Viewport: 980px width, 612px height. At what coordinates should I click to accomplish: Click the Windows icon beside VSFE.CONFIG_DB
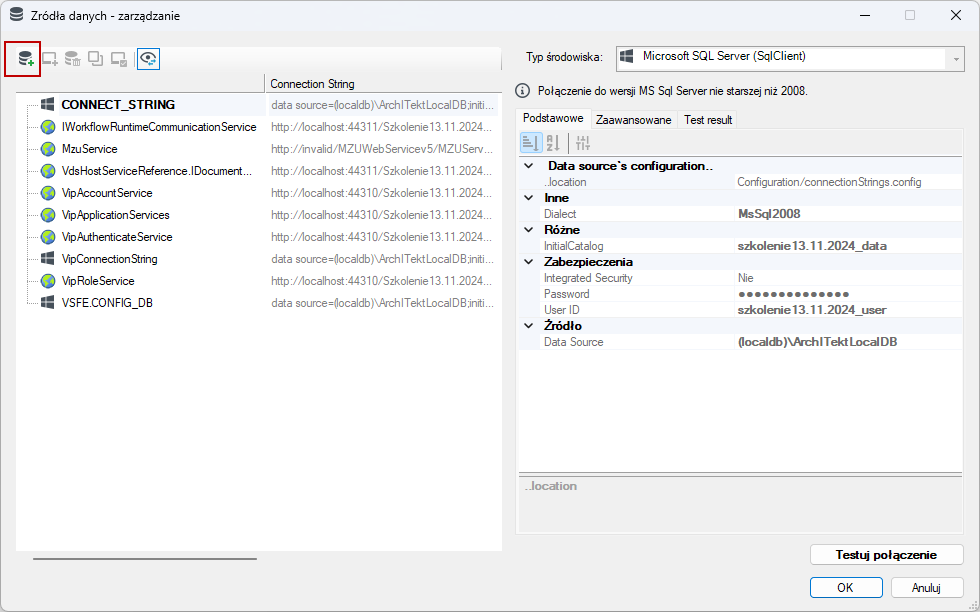(48, 303)
